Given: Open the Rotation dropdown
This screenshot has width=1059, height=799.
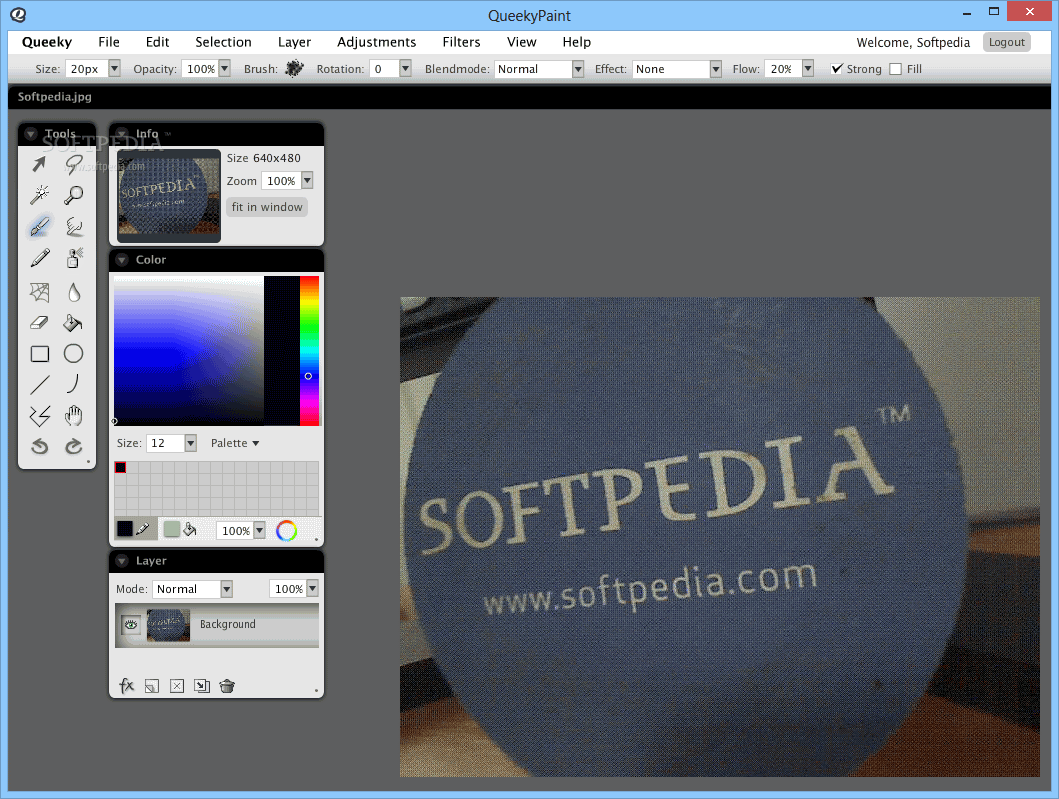Looking at the screenshot, I should [x=405, y=68].
